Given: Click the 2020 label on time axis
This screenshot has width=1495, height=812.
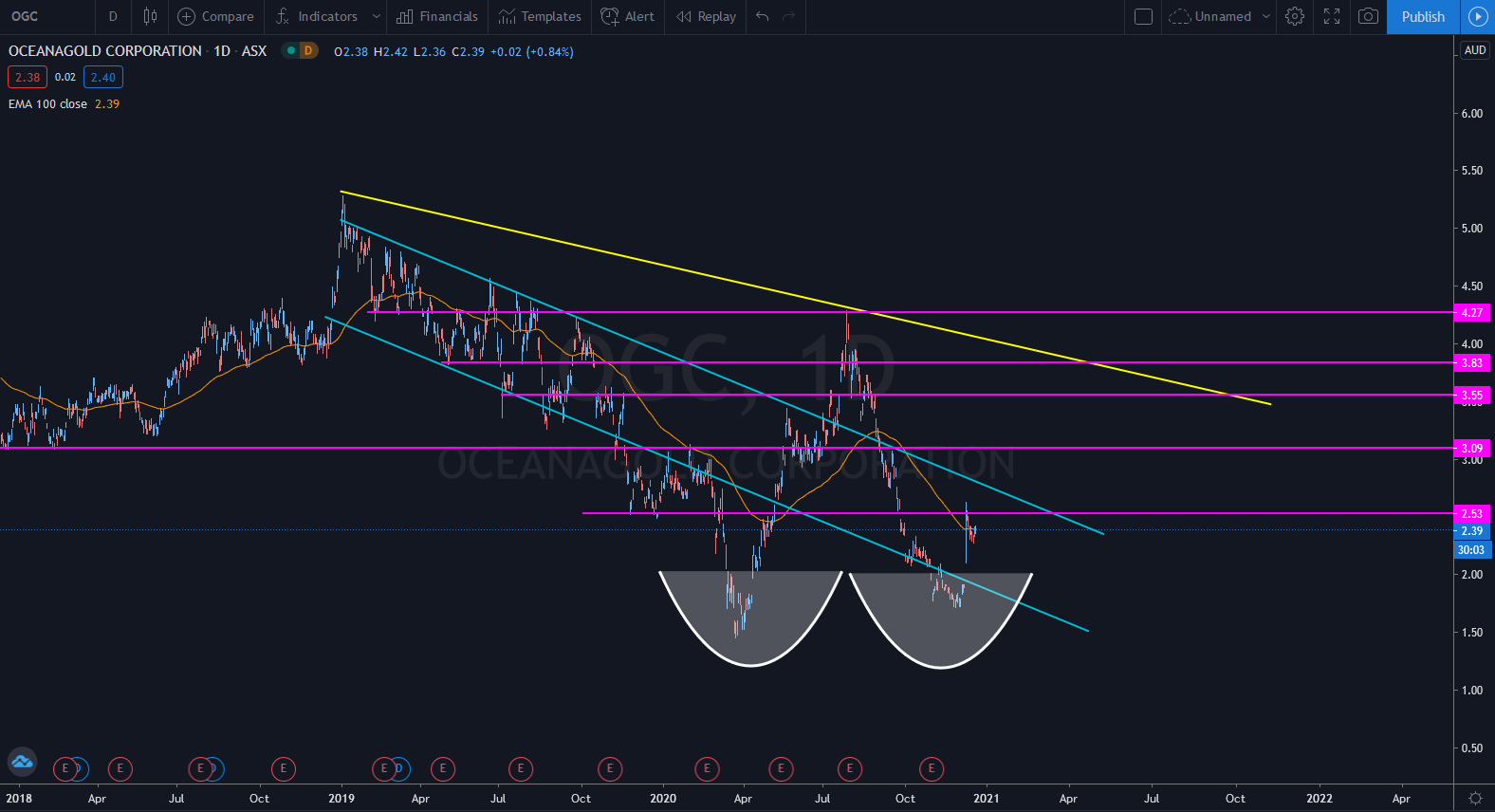Looking at the screenshot, I should (x=663, y=798).
